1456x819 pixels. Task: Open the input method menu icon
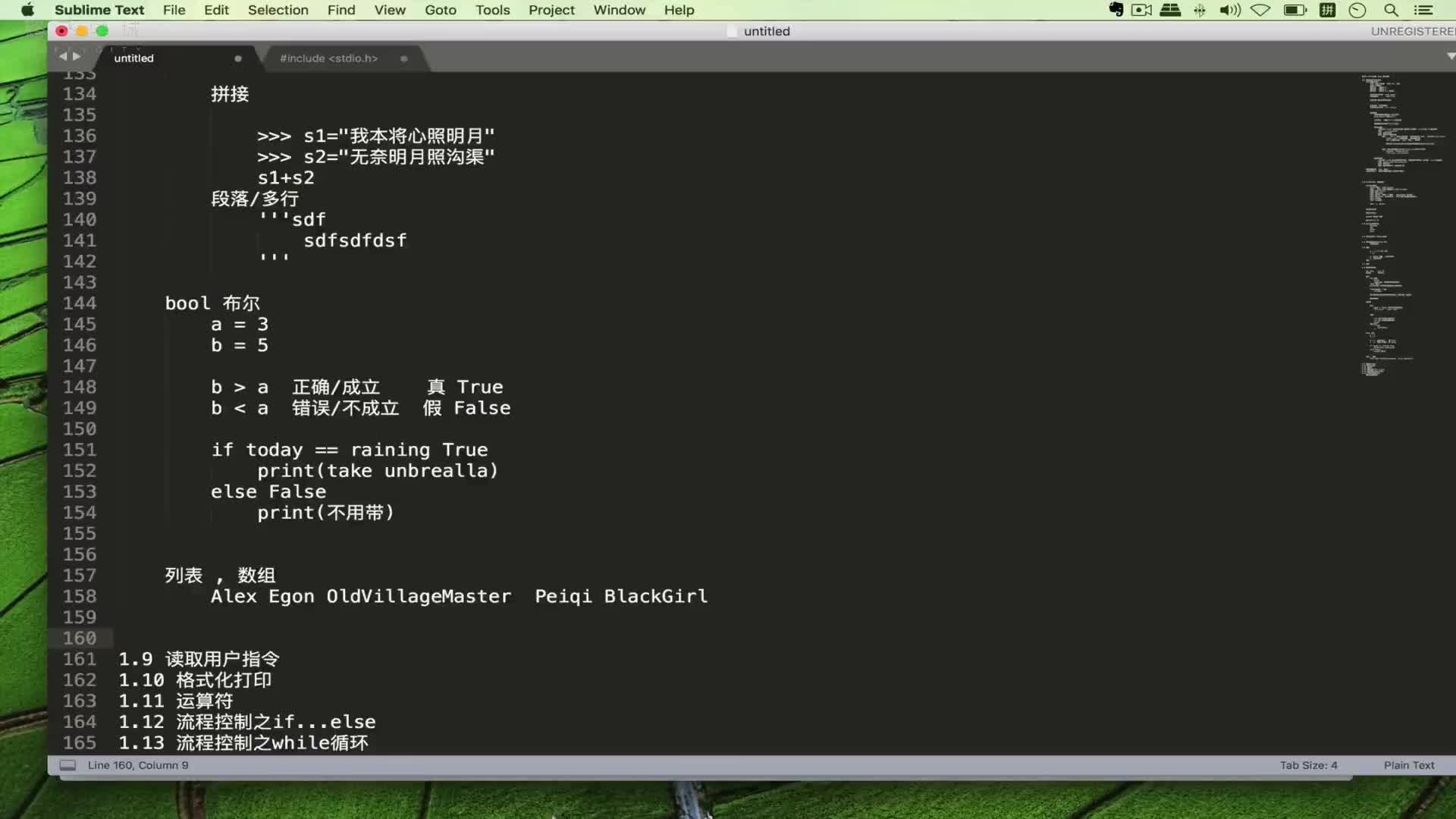pyautogui.click(x=1327, y=10)
